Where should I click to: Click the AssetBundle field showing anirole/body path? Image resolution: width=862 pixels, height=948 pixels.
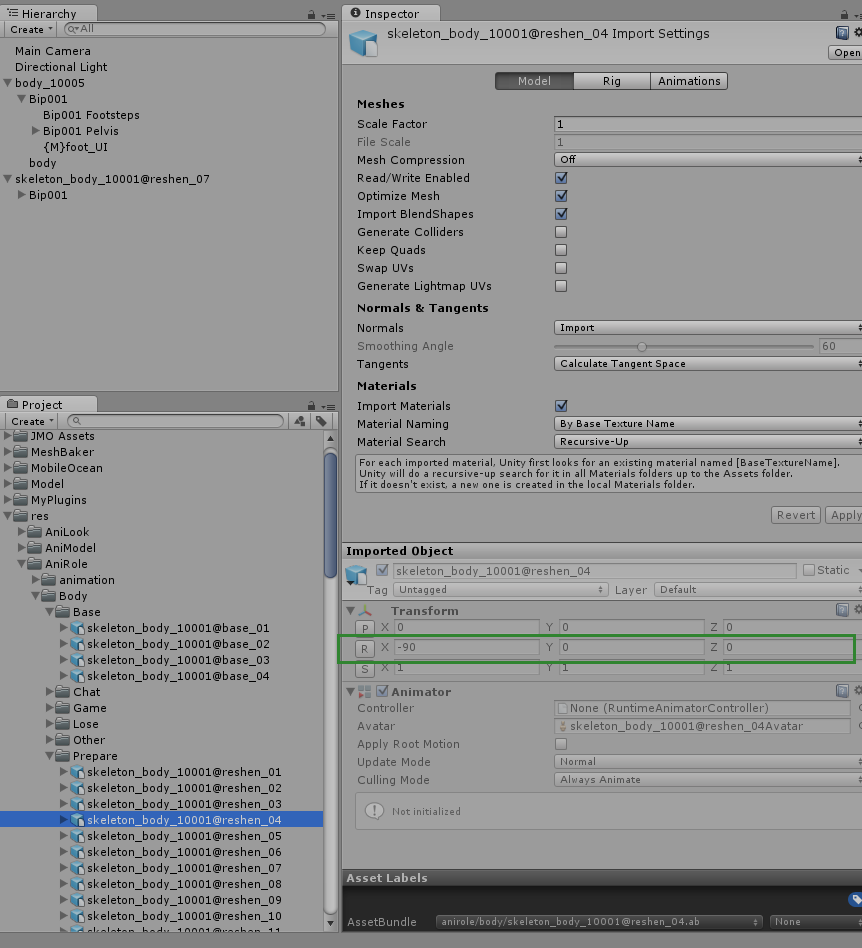click(597, 921)
